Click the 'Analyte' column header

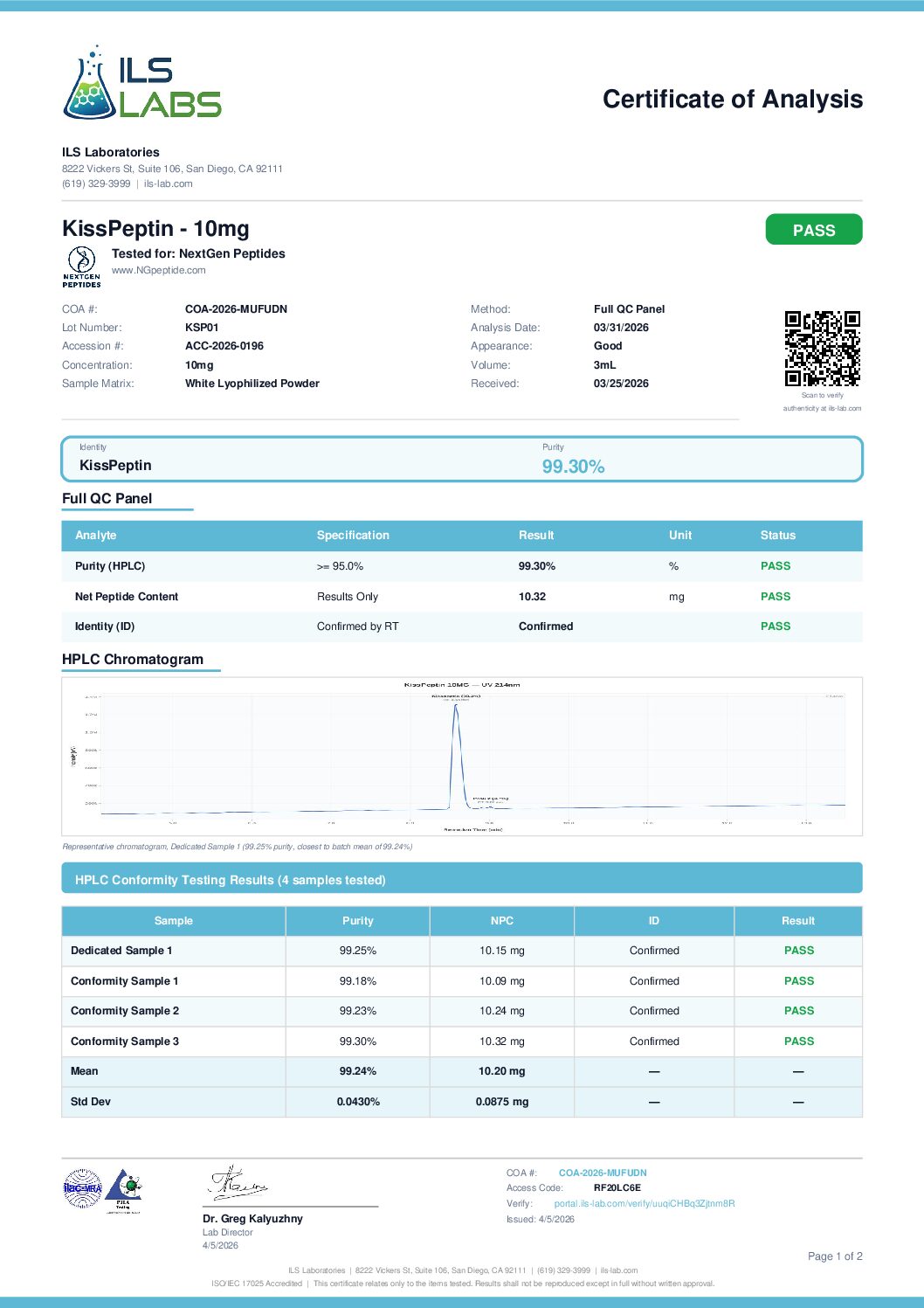pyautogui.click(x=95, y=536)
